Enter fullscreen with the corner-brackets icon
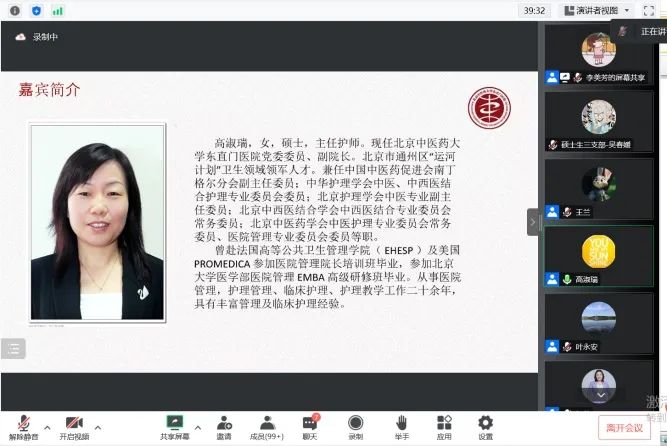667x446 pixels. click(649, 11)
